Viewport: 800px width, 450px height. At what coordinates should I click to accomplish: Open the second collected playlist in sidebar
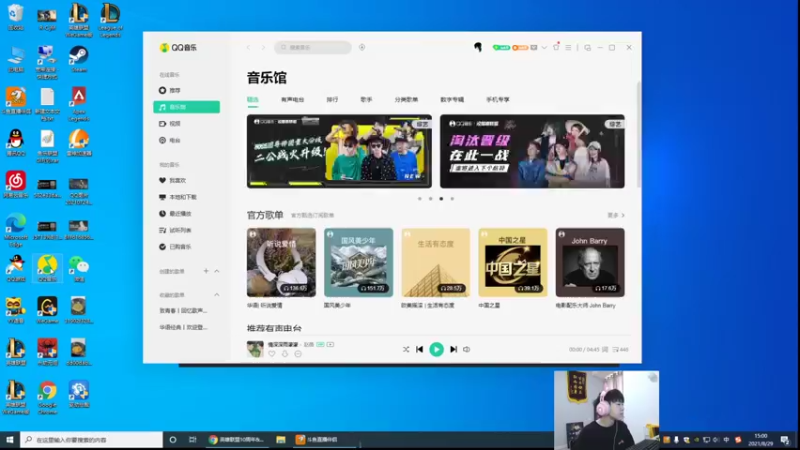pos(183,327)
